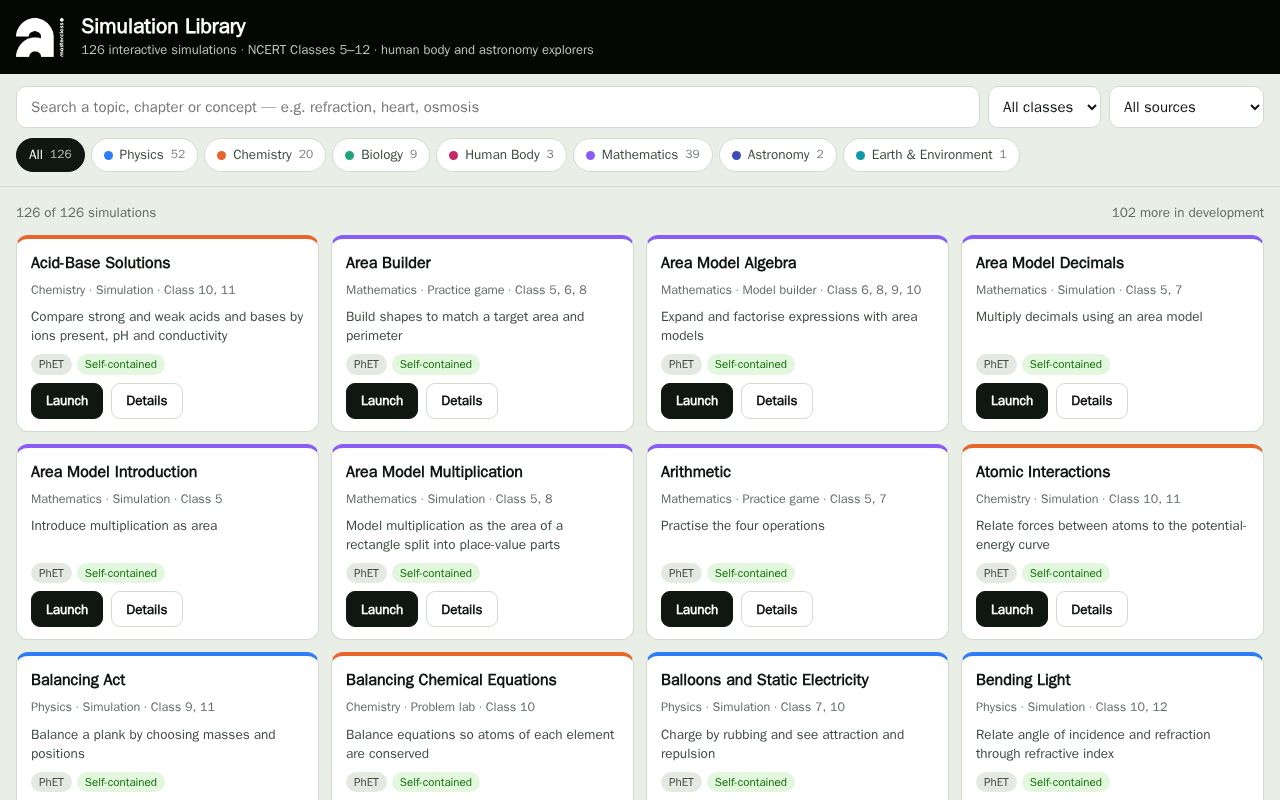Click the '126 of 126 simulations' count
The width and height of the screenshot is (1280, 800).
[86, 213]
